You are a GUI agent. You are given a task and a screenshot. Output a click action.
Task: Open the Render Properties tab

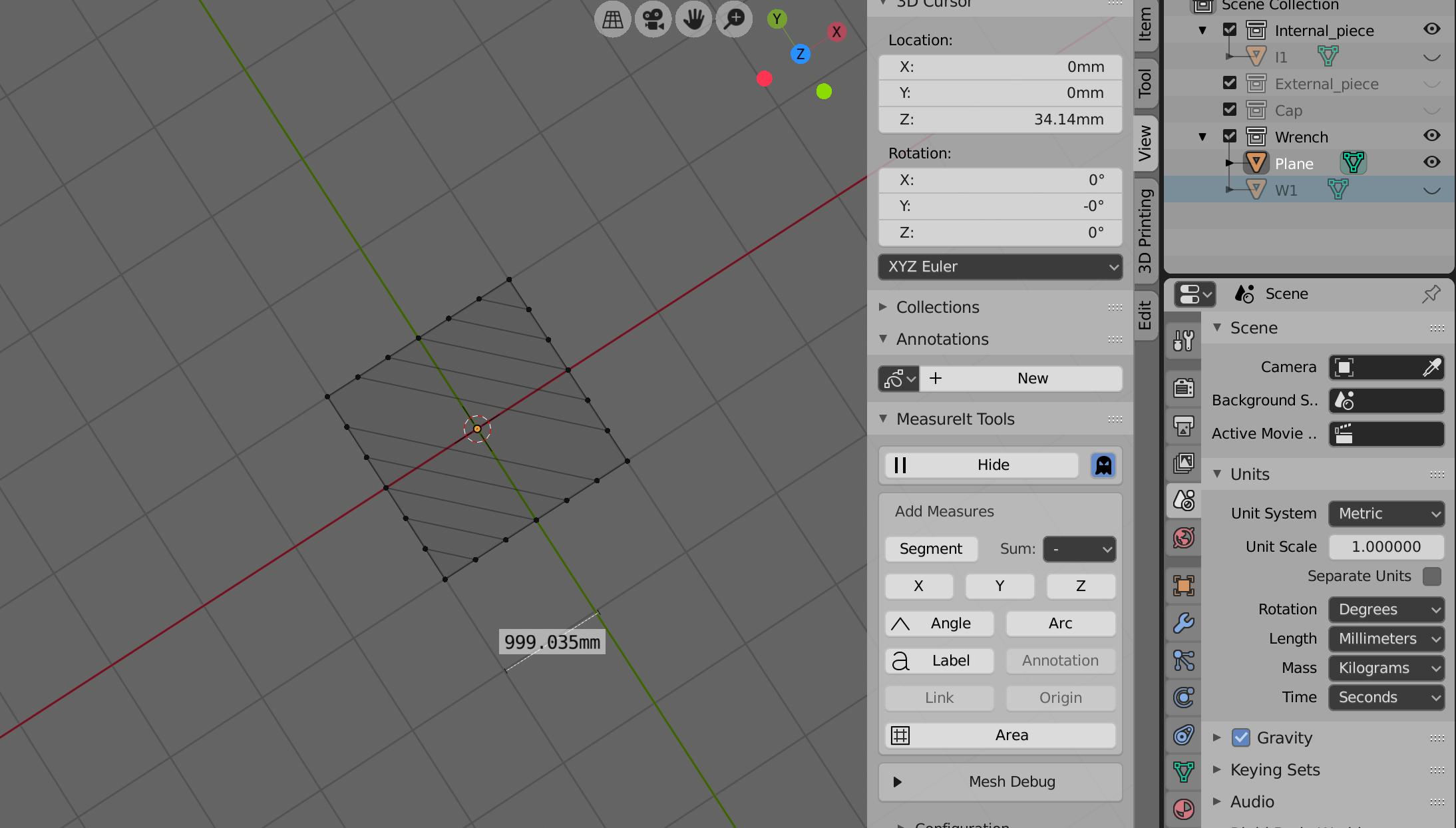(x=1184, y=387)
